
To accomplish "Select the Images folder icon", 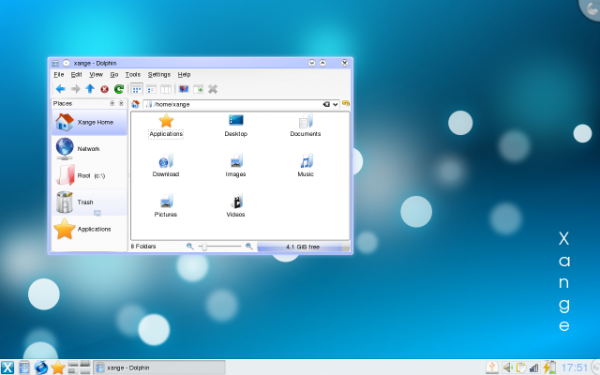I will click(236, 161).
